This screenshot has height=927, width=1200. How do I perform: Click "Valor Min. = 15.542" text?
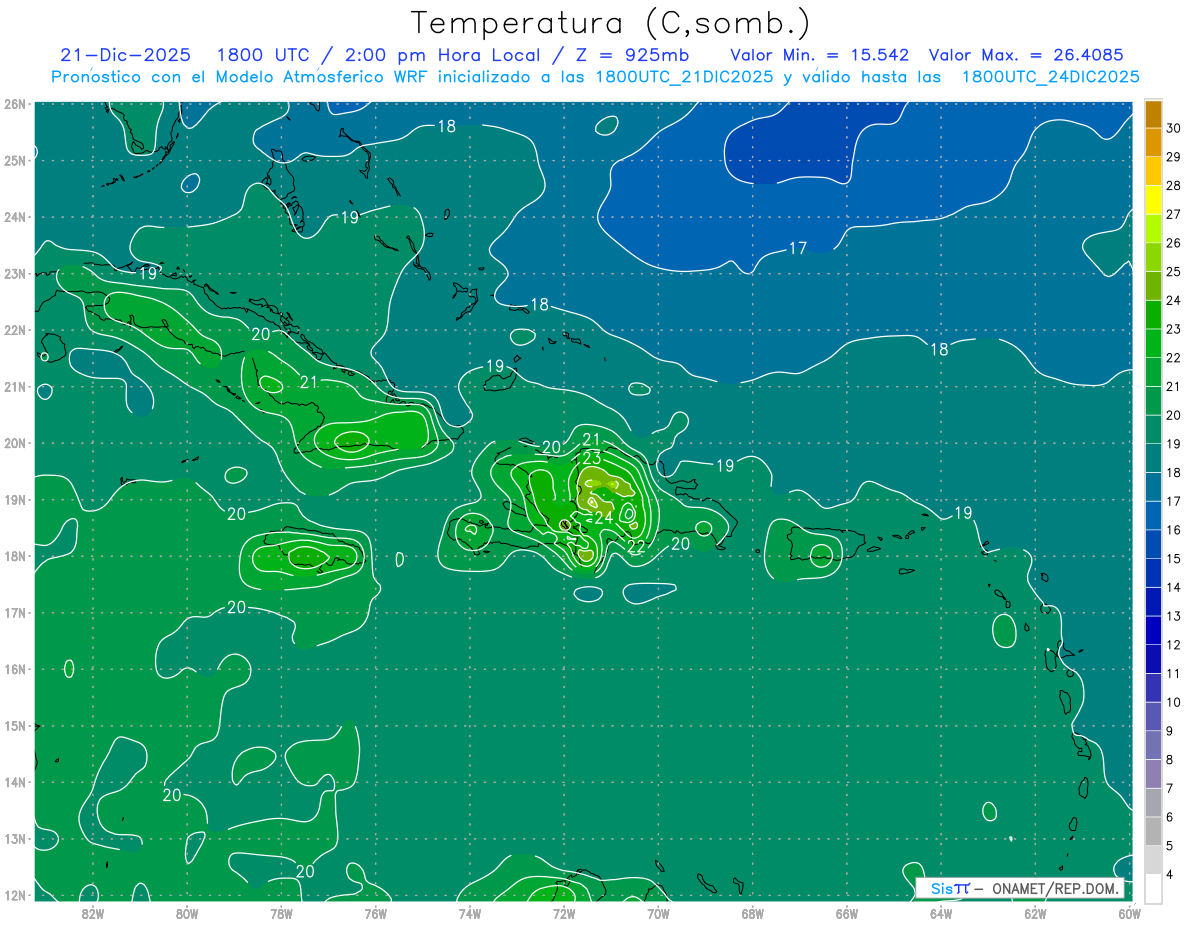click(x=822, y=55)
